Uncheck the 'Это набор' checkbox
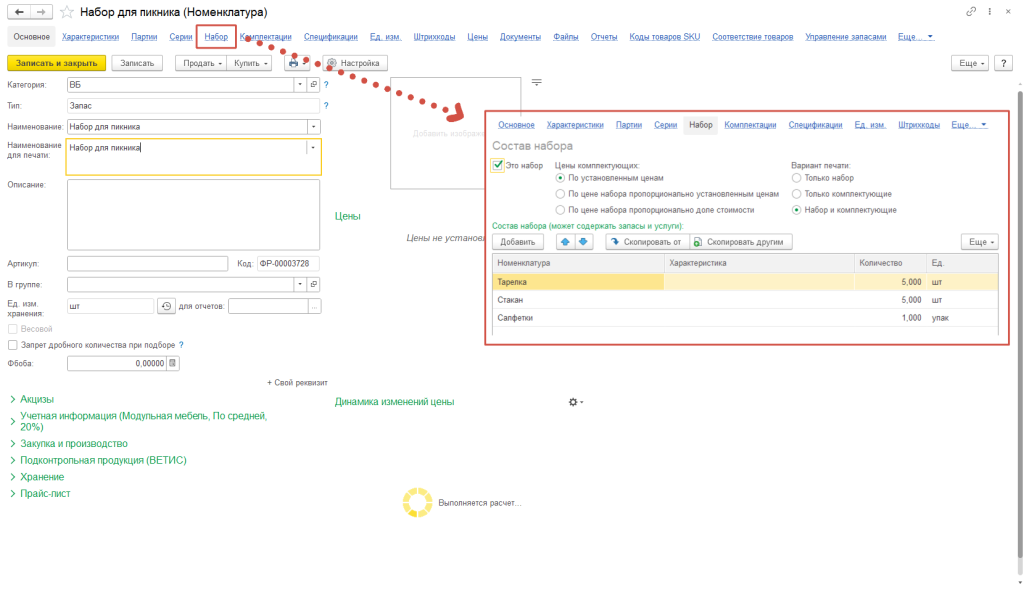This screenshot has width=1024, height=595. tap(498, 165)
